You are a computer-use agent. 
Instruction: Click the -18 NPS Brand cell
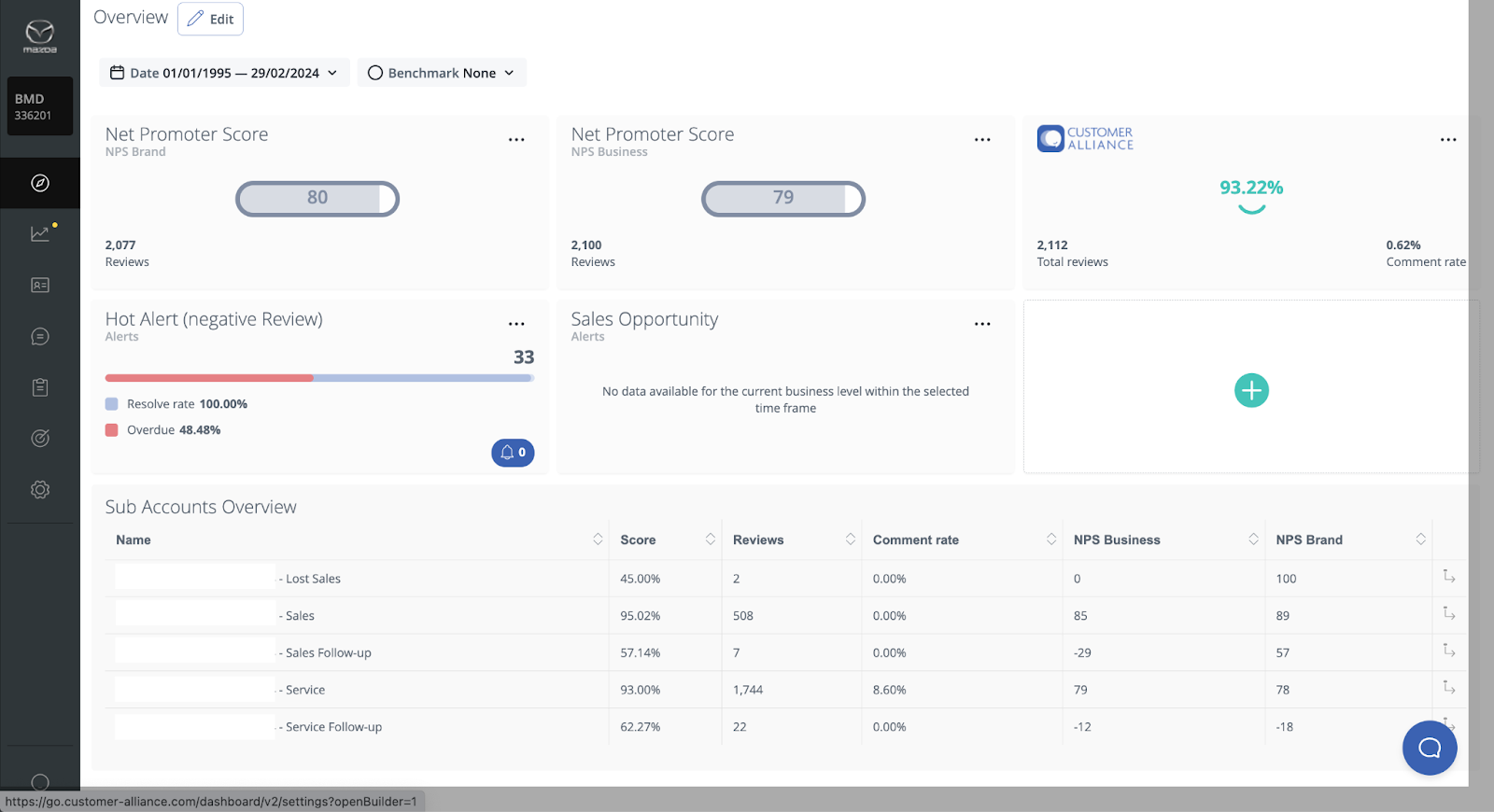point(1285,727)
